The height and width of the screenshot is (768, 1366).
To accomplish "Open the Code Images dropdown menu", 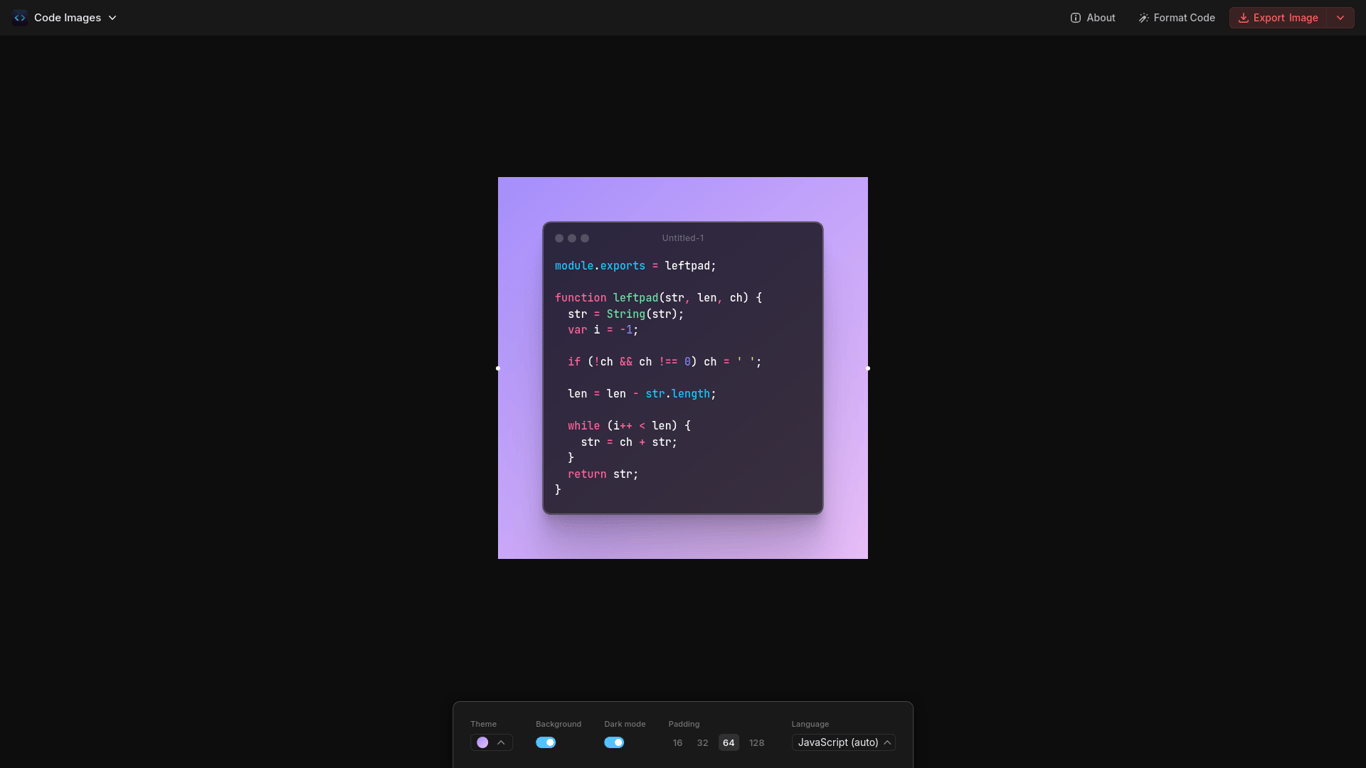I will click(x=75, y=18).
